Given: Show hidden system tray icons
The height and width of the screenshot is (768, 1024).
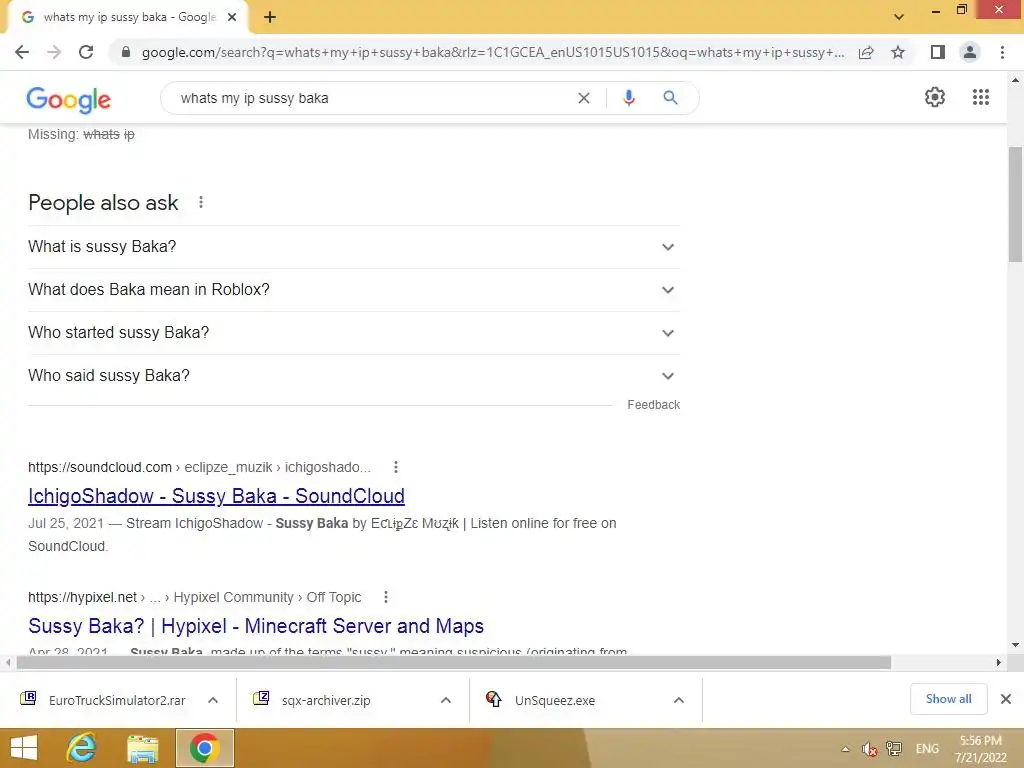Looking at the screenshot, I should [845, 749].
